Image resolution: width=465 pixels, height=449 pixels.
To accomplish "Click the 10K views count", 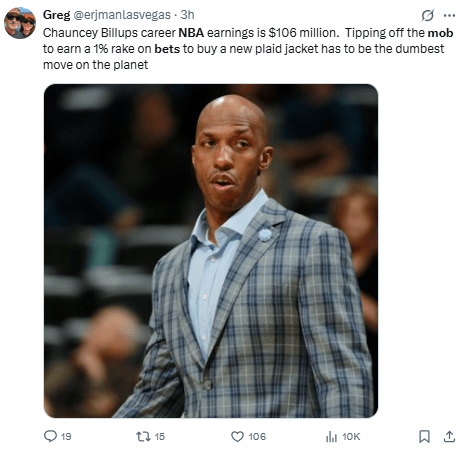I will click(x=351, y=437).
